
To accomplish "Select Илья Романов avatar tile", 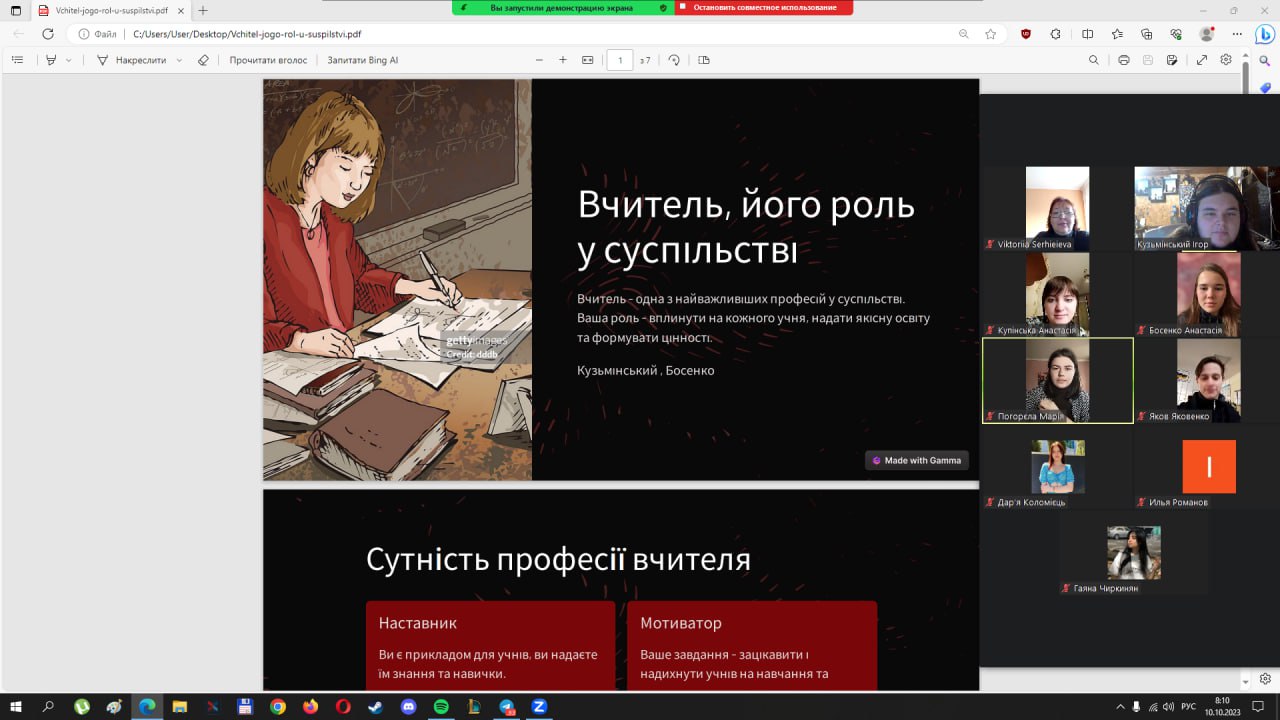I will (x=1208, y=467).
